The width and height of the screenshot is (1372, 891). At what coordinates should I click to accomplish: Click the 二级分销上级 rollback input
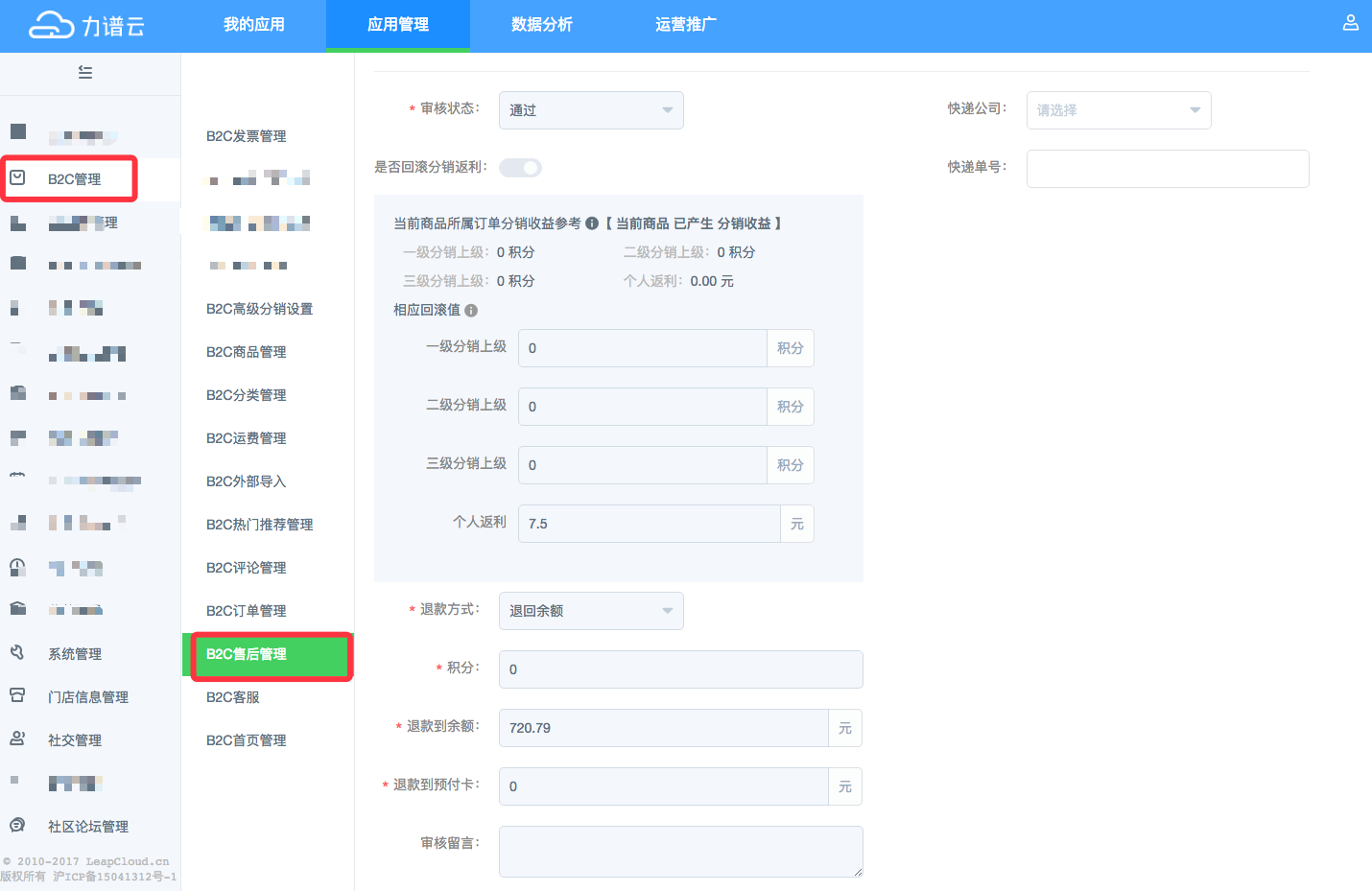point(642,407)
